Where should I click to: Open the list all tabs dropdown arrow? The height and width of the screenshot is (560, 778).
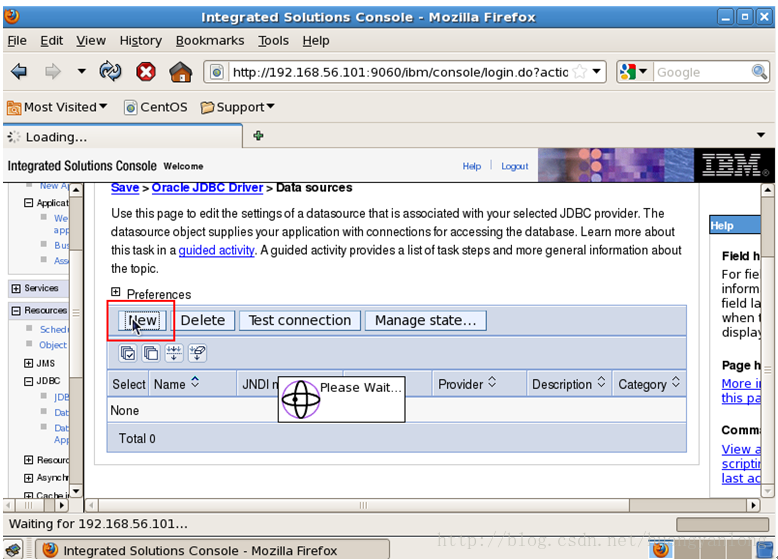pos(761,135)
